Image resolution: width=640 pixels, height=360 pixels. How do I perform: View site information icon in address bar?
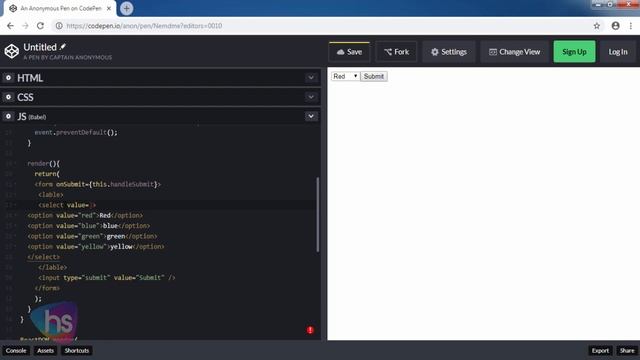[59, 26]
